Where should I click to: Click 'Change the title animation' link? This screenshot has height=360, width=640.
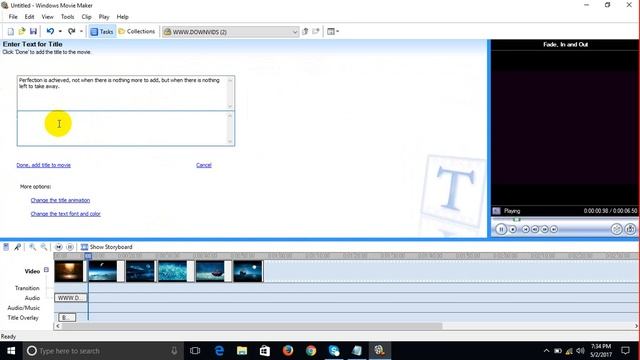click(x=60, y=200)
